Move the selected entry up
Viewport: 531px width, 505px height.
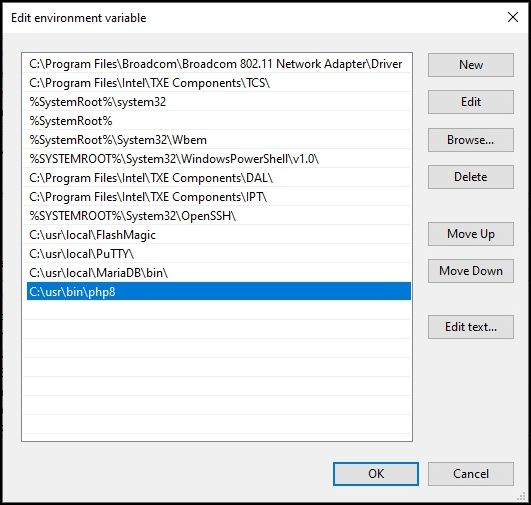[471, 234]
